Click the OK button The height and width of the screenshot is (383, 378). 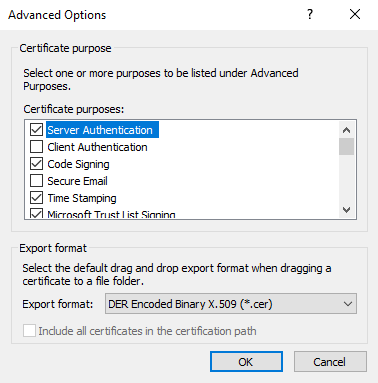[x=246, y=362]
